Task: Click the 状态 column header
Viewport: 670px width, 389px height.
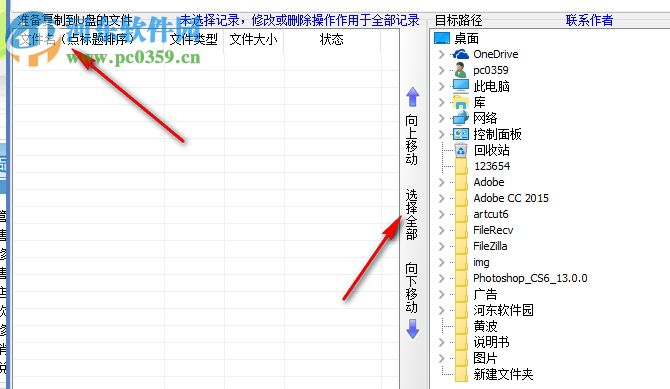Action: coord(332,39)
